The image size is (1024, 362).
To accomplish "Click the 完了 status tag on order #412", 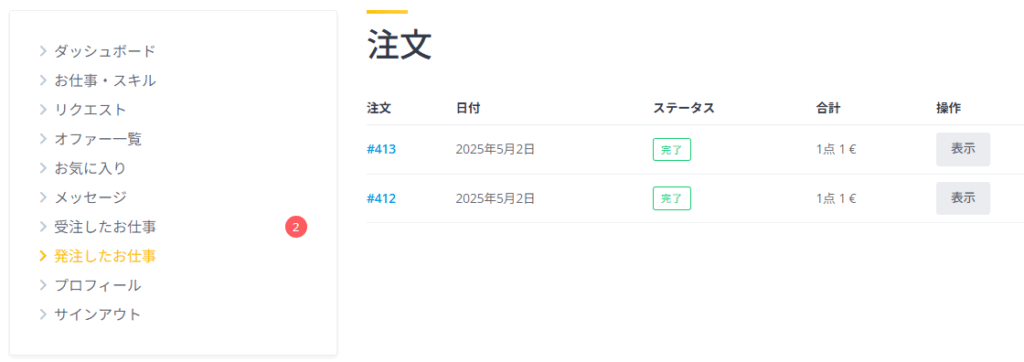I will pyautogui.click(x=671, y=199).
